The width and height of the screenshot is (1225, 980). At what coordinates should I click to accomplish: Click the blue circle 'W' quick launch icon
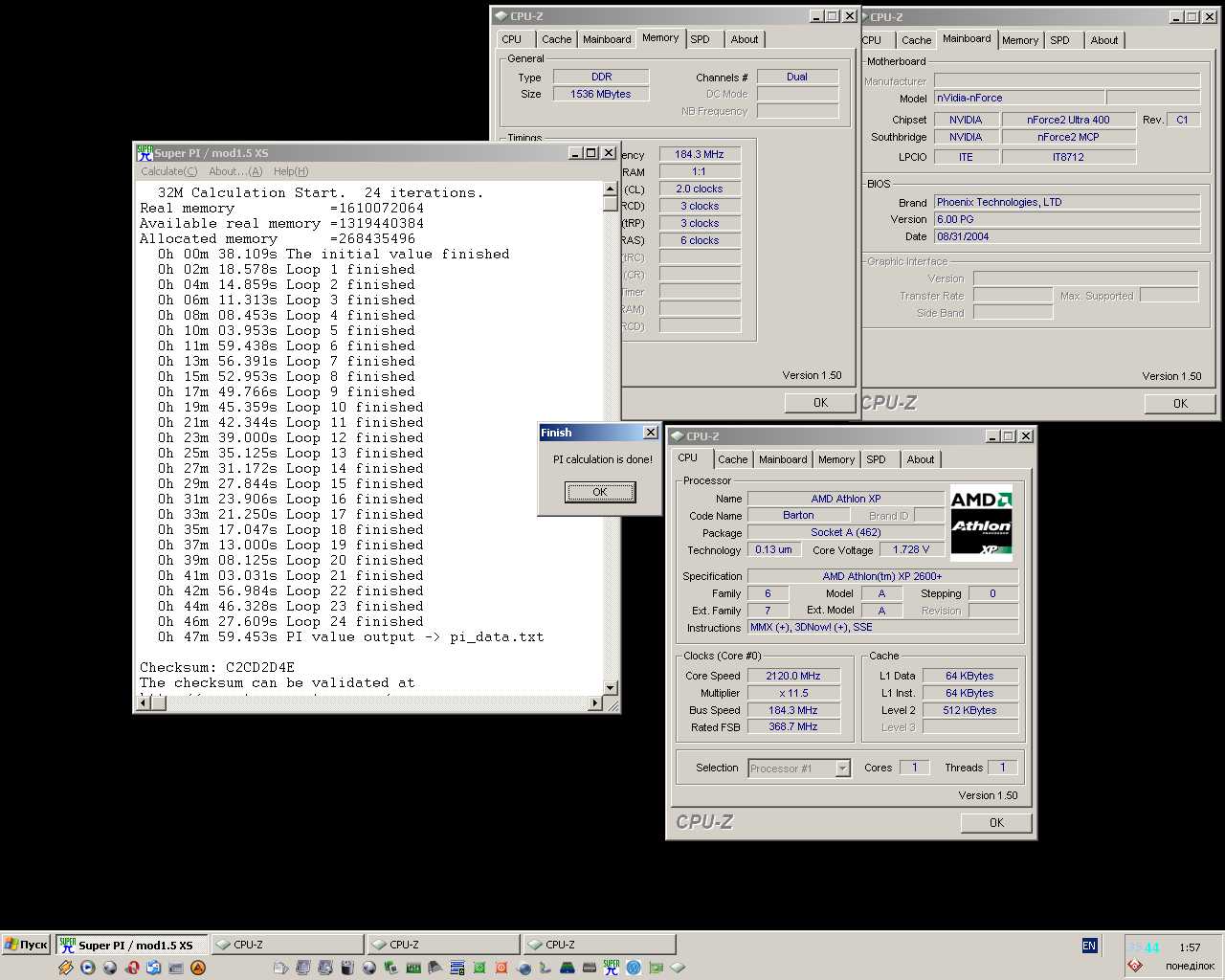[634, 968]
